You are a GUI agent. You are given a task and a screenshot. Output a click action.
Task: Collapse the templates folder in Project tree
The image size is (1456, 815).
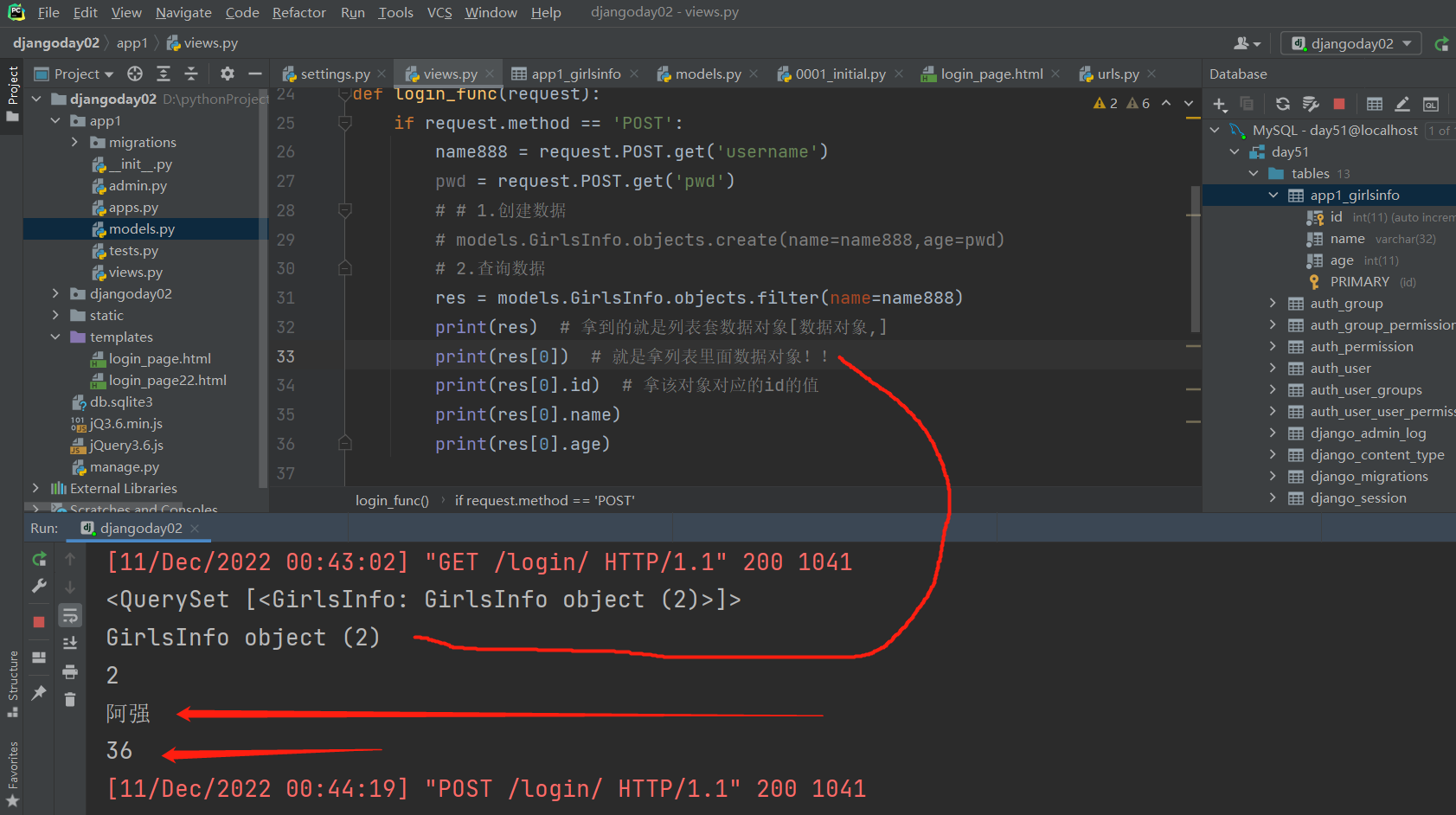click(x=55, y=337)
